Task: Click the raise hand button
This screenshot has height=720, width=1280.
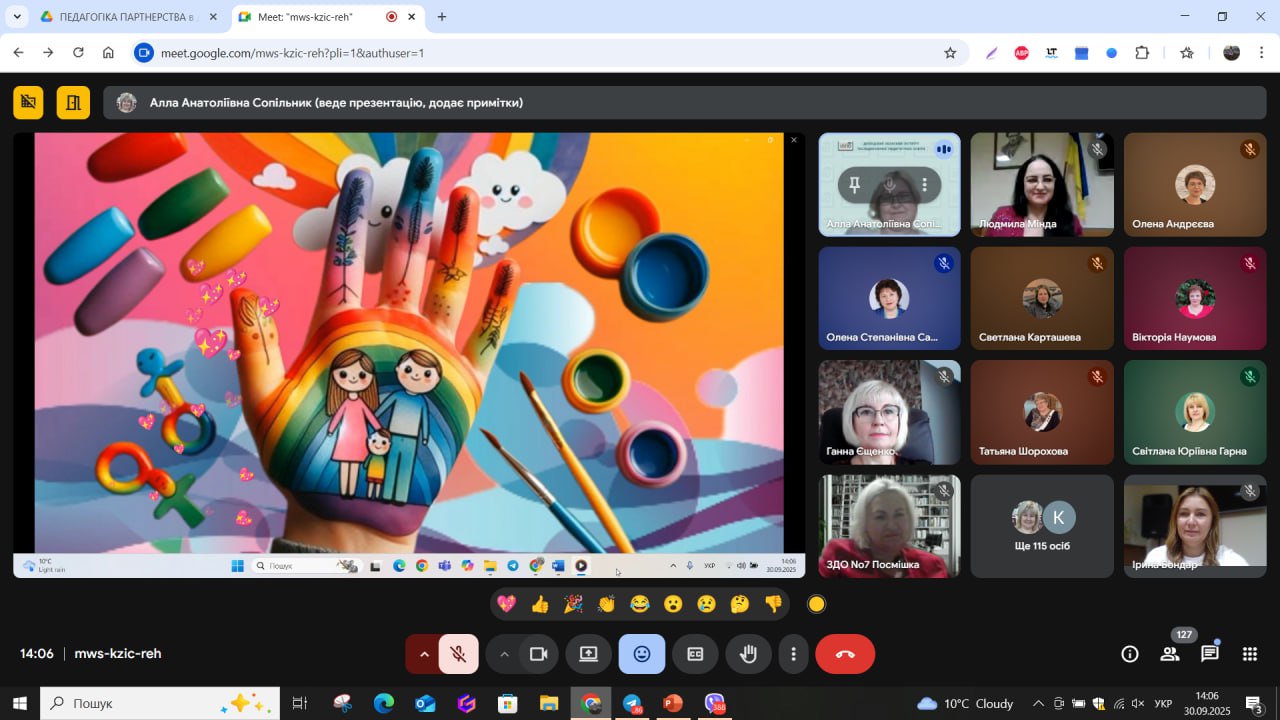Action: tap(748, 654)
